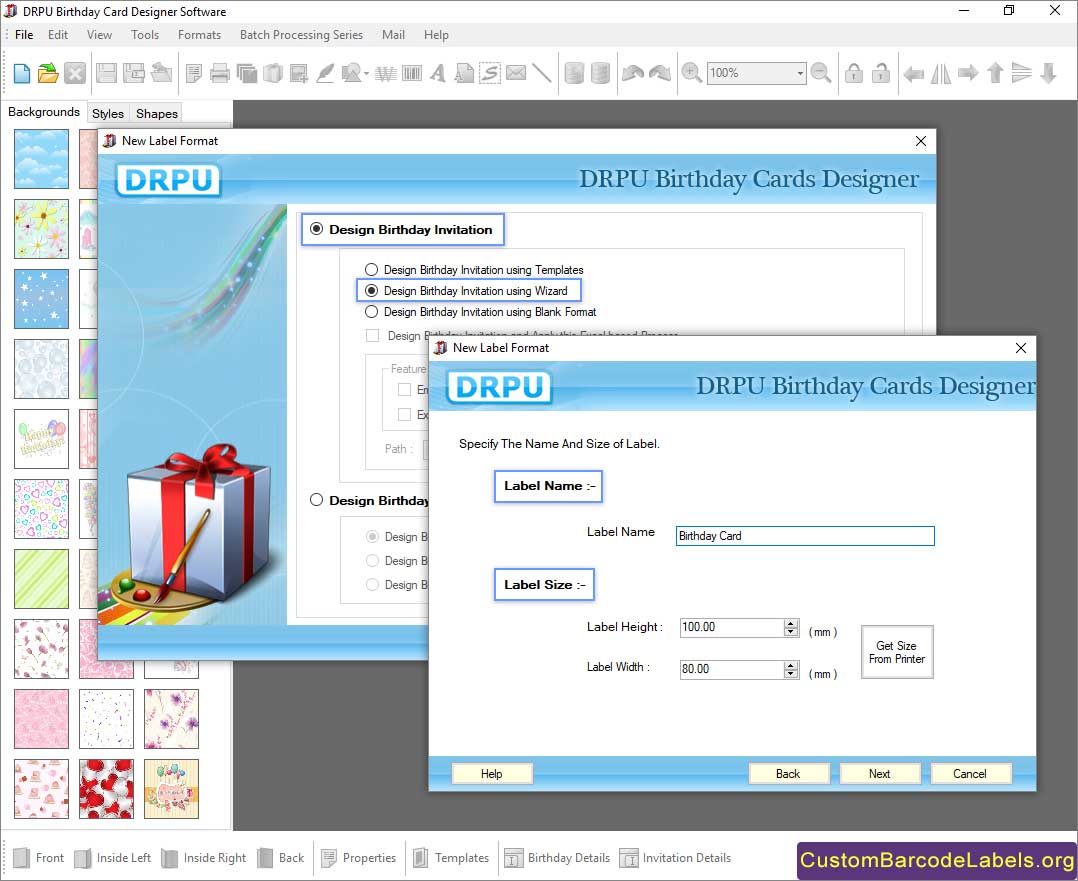
Task: Click the Label Name text field
Action: 805,536
